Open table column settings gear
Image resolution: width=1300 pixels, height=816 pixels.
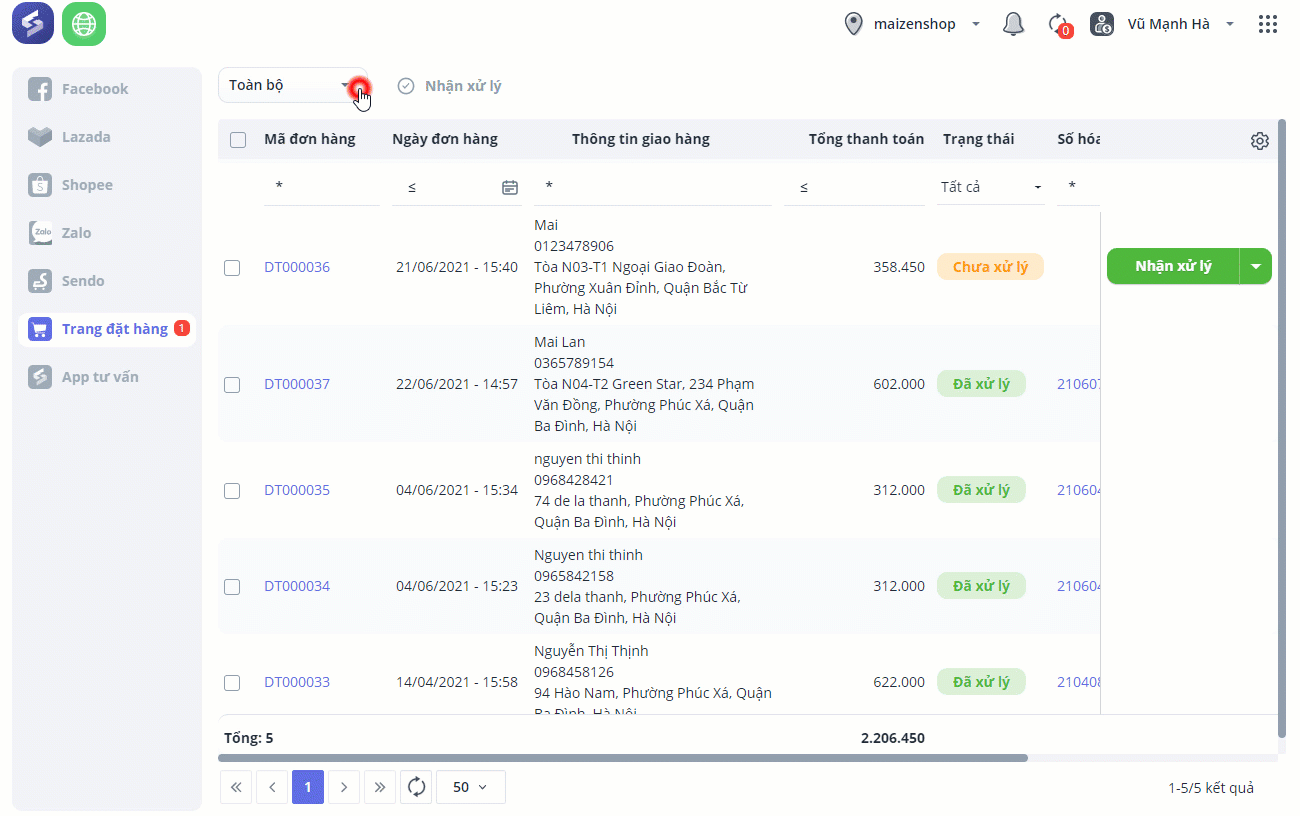(1259, 141)
